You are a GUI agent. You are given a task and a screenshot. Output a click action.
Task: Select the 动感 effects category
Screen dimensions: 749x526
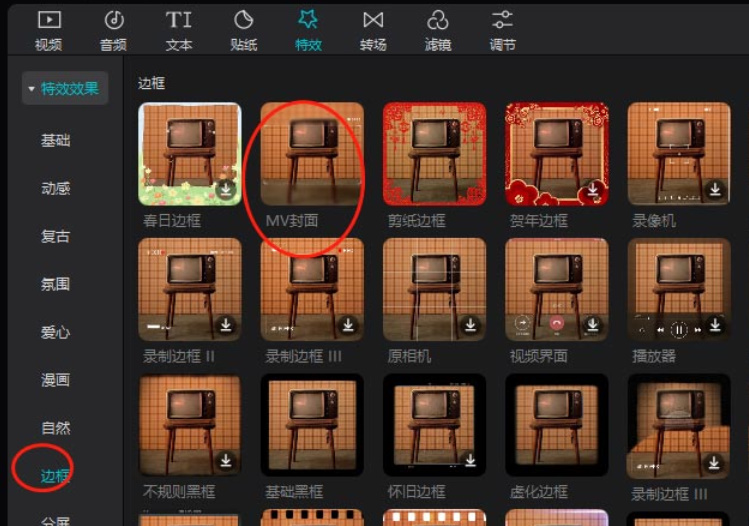pos(55,188)
